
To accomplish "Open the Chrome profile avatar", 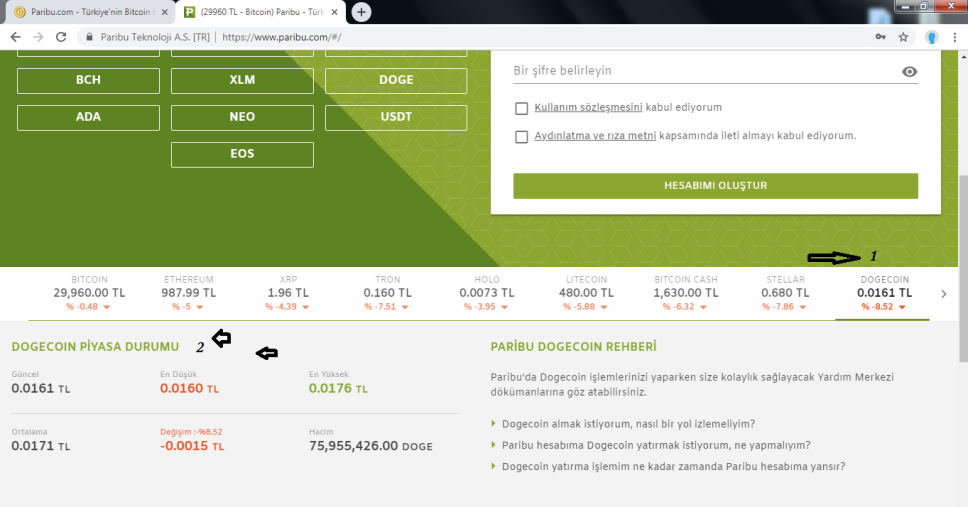I will point(932,37).
